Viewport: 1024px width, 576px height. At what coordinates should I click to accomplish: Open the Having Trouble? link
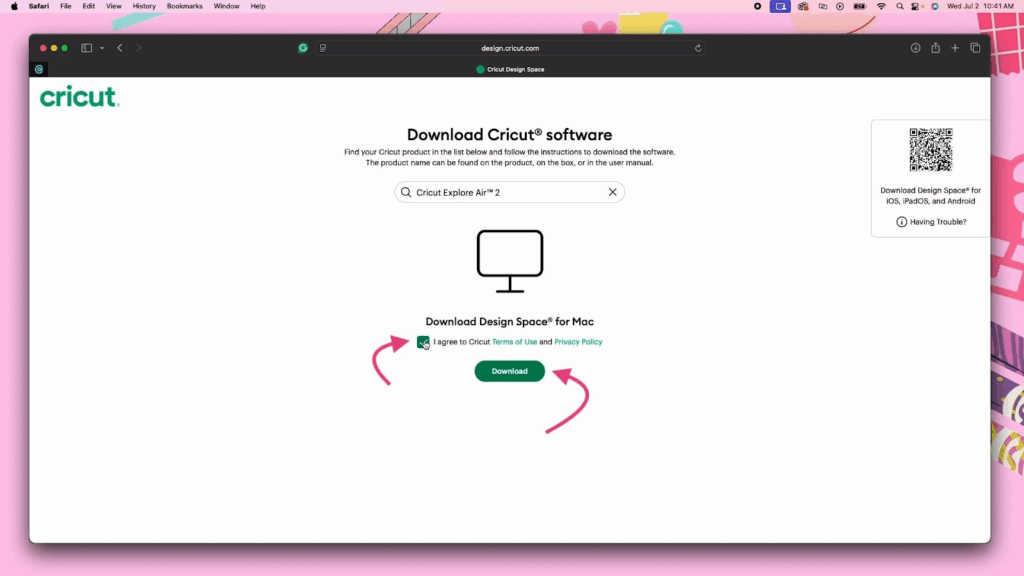click(x=938, y=222)
